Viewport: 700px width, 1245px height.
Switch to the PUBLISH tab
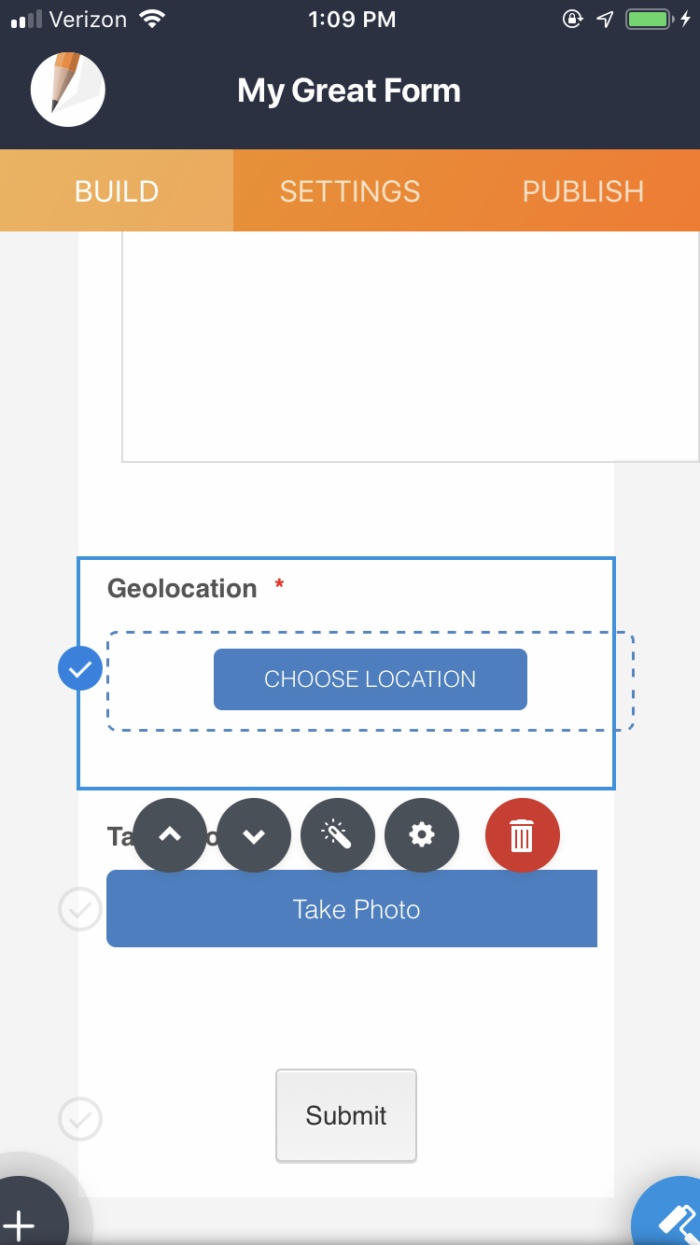point(583,190)
